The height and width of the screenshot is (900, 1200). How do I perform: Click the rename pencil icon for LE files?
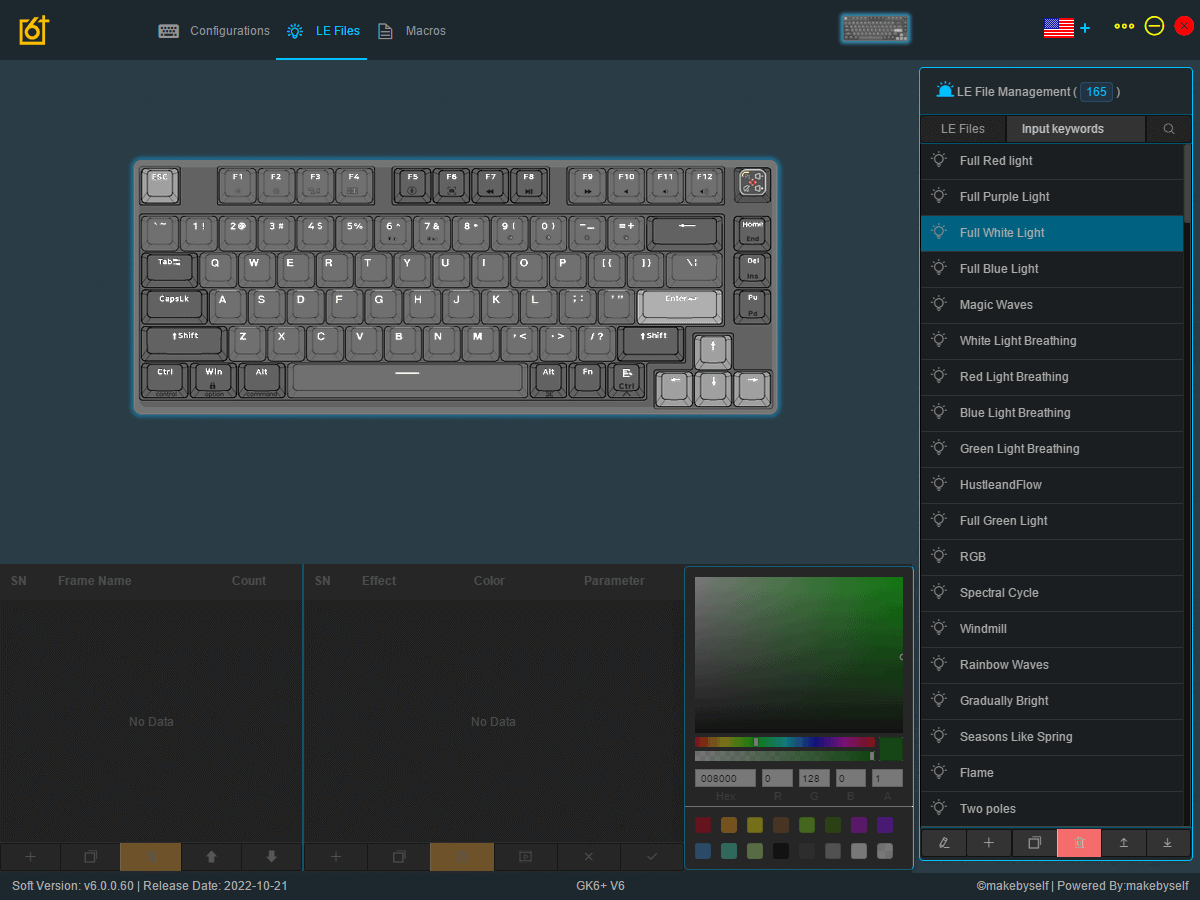click(944, 843)
